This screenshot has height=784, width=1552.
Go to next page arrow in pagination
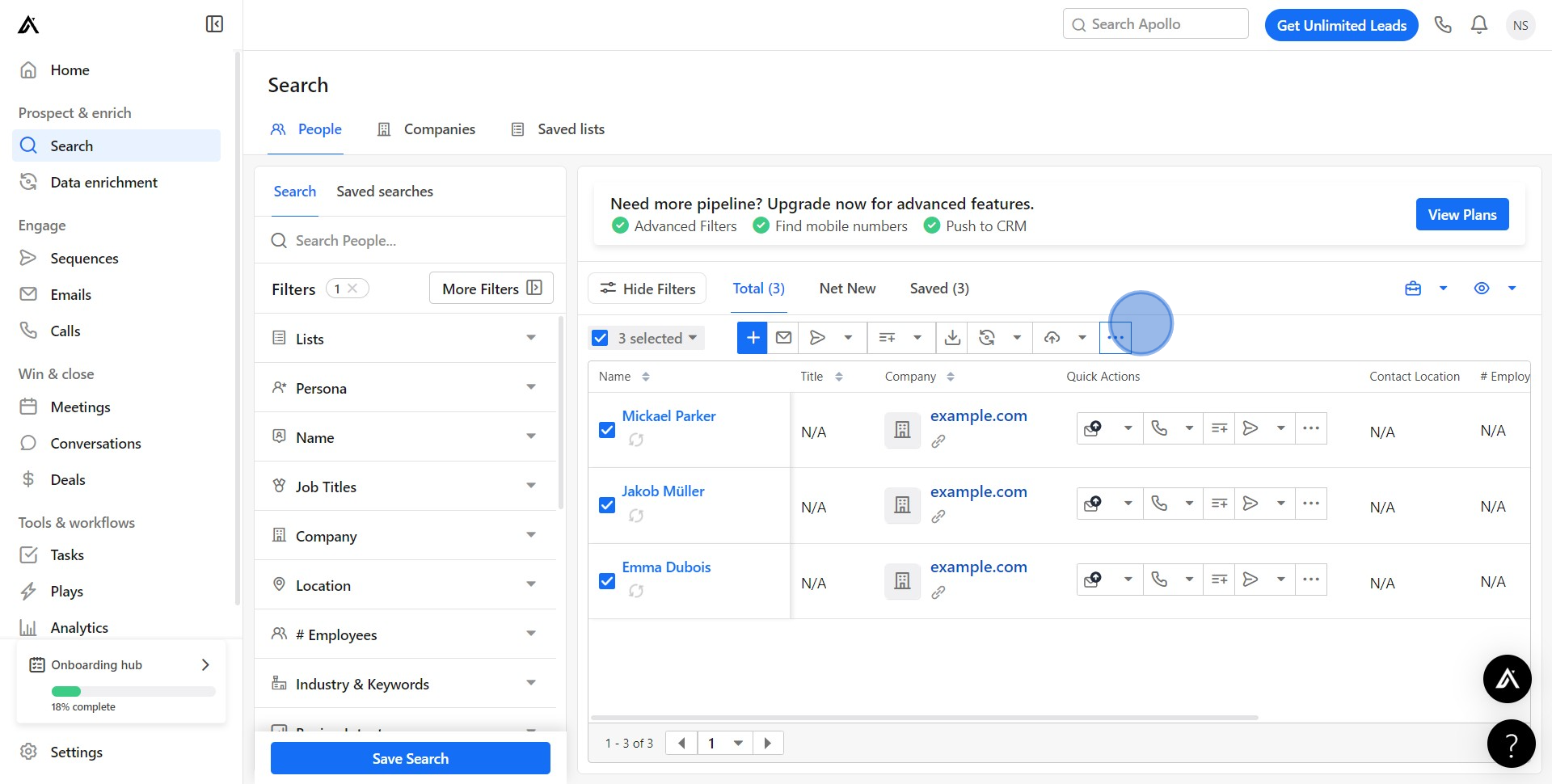(x=768, y=744)
